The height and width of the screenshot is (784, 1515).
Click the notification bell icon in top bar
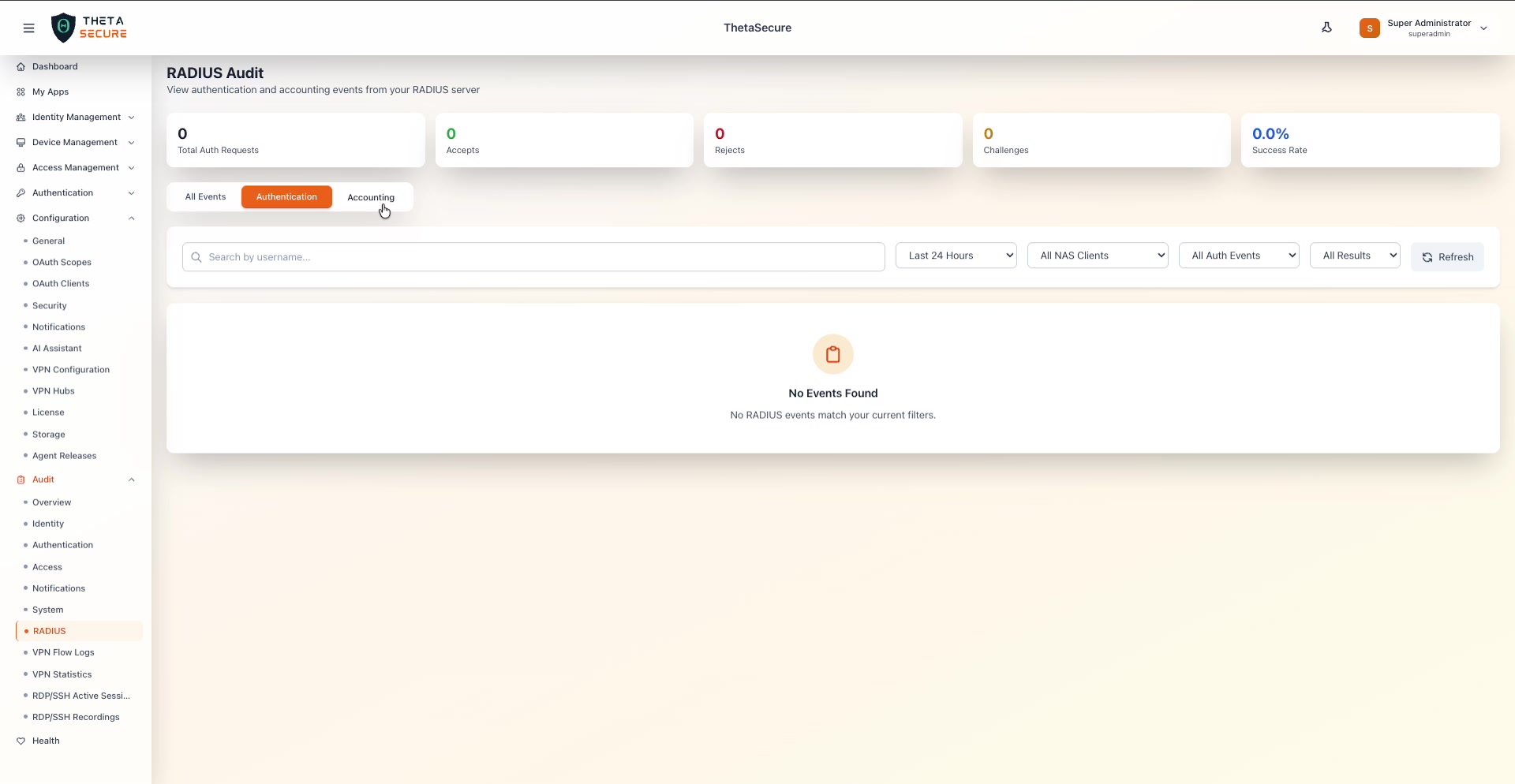click(1326, 27)
